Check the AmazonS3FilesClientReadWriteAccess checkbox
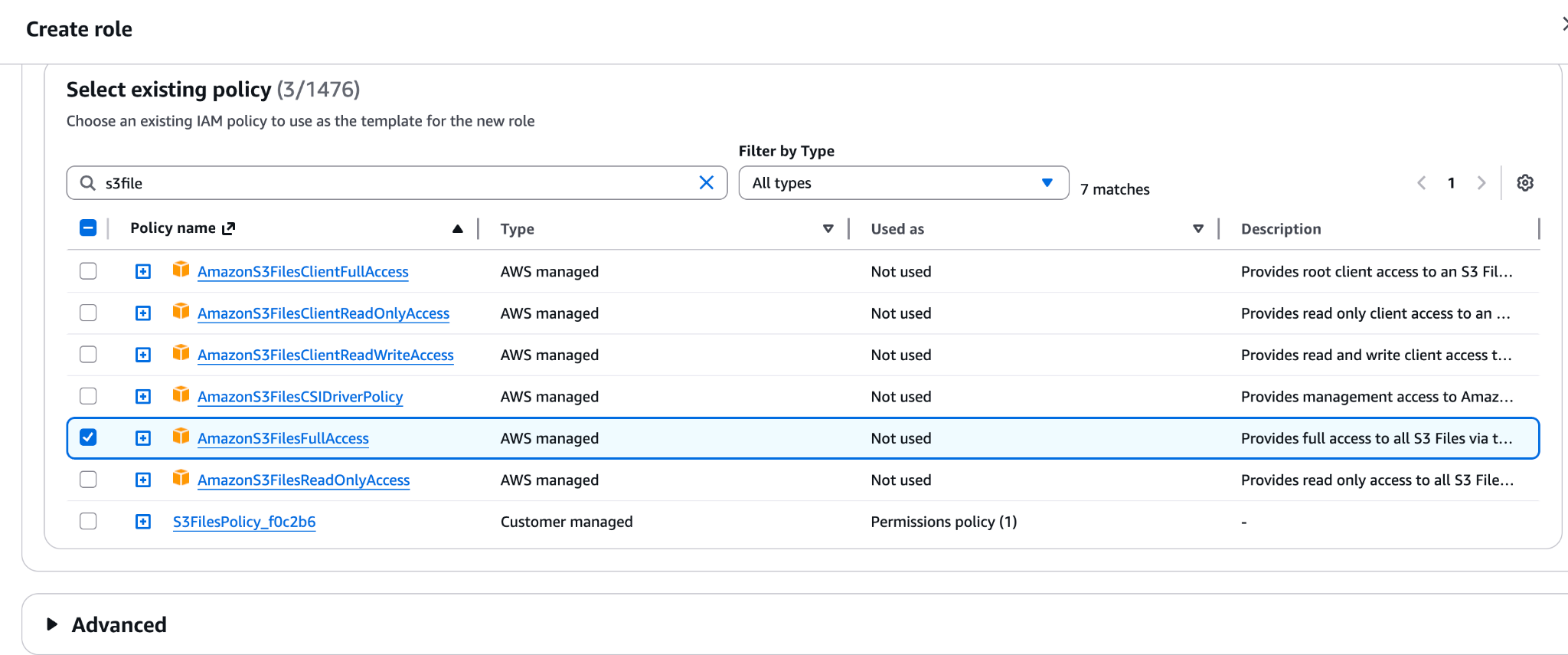 point(88,354)
